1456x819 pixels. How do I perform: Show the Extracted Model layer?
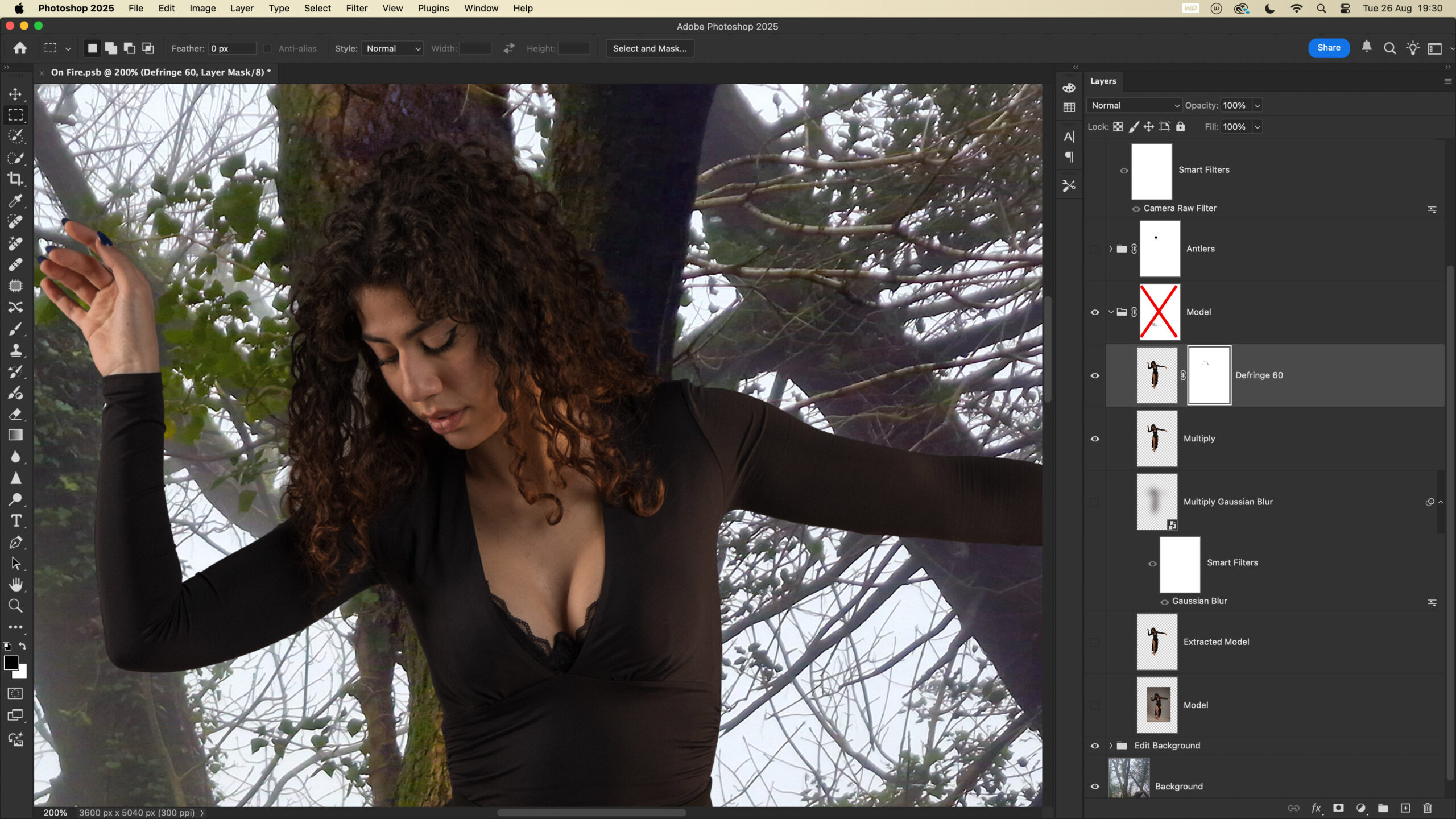click(x=1095, y=642)
